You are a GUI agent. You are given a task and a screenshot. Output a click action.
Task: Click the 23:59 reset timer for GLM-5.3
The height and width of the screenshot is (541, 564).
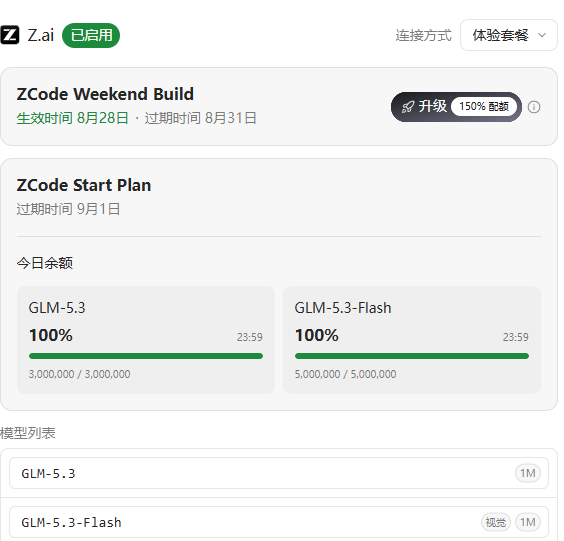[x=250, y=337]
